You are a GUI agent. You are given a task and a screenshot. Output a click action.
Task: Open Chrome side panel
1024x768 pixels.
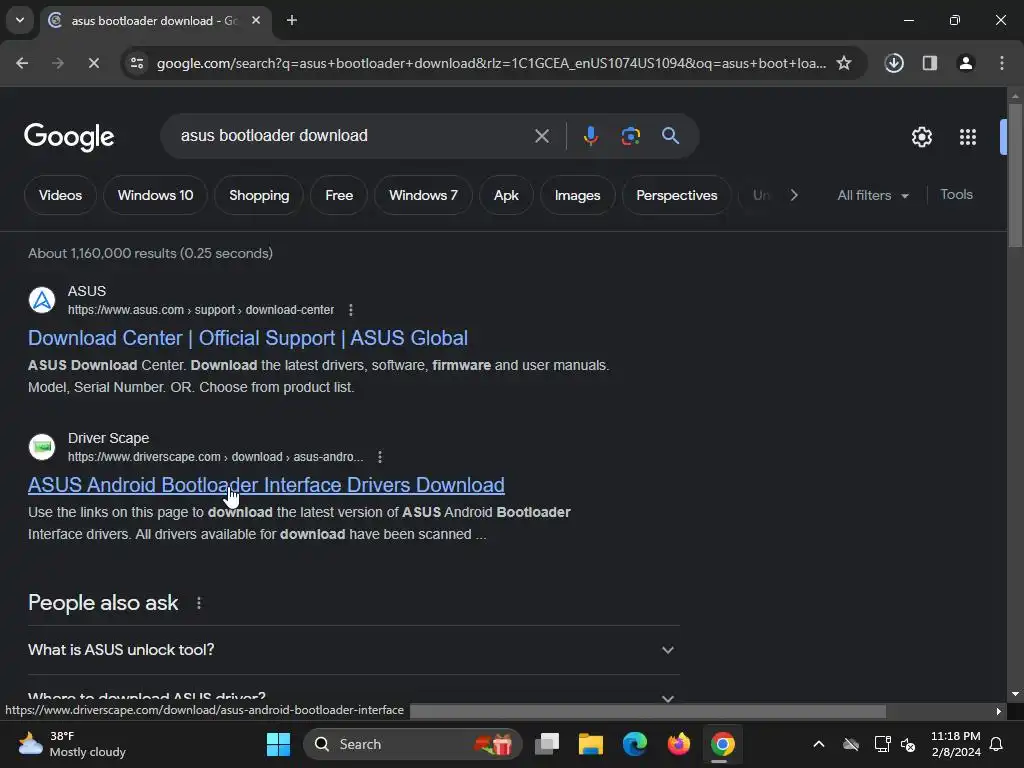pos(930,63)
